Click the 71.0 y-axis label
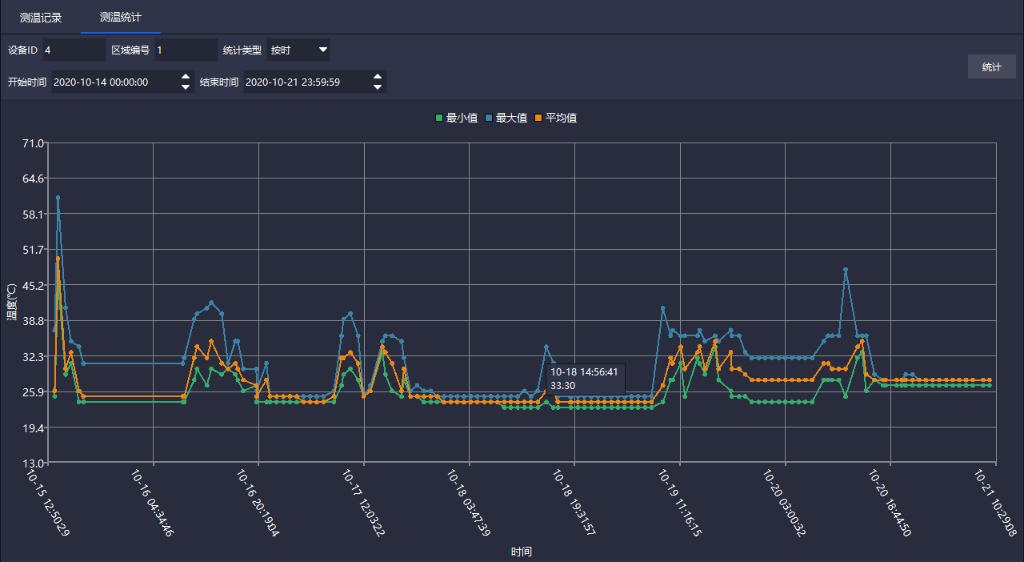Viewport: 1024px width, 562px height. point(33,143)
